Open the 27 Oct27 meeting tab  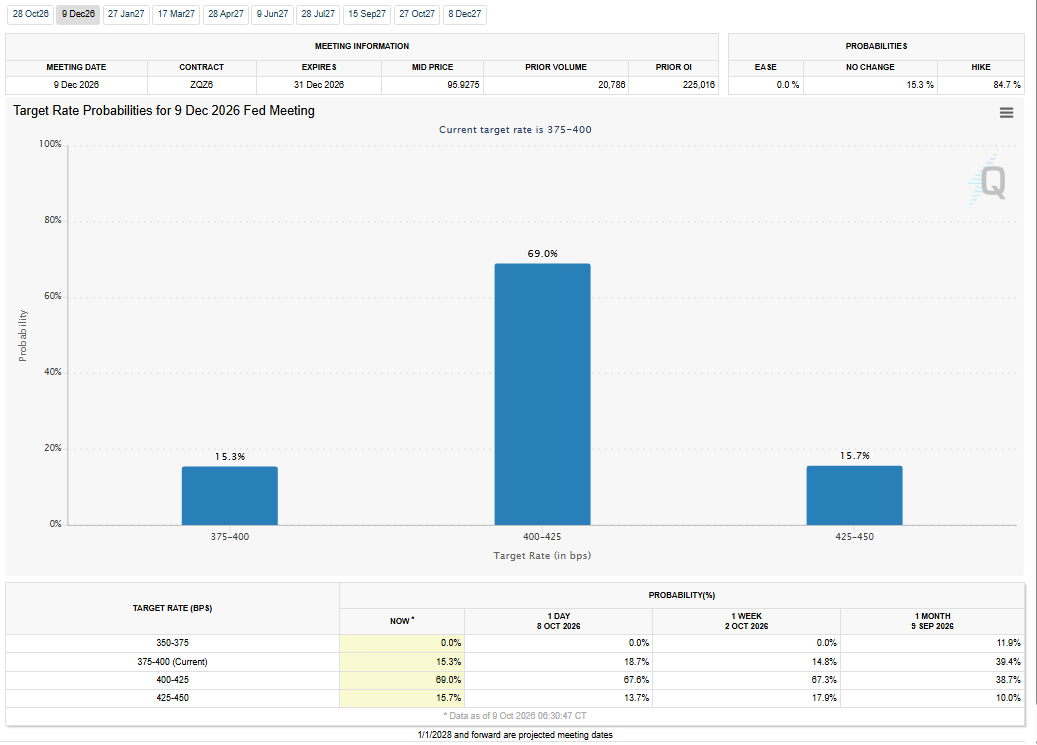417,14
